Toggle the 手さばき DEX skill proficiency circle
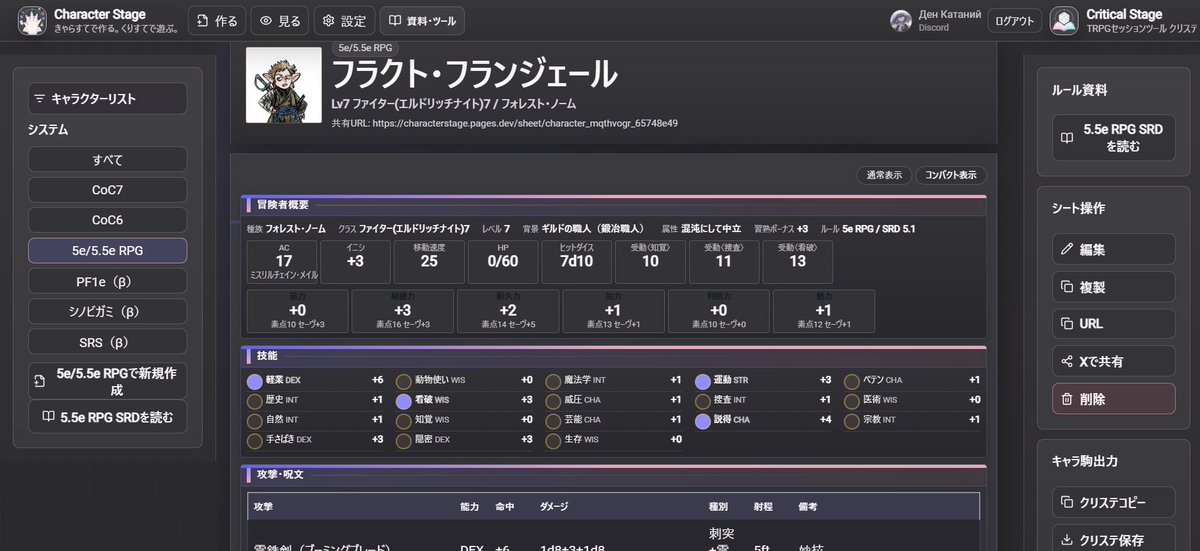The width and height of the screenshot is (1200, 551). click(x=254, y=439)
